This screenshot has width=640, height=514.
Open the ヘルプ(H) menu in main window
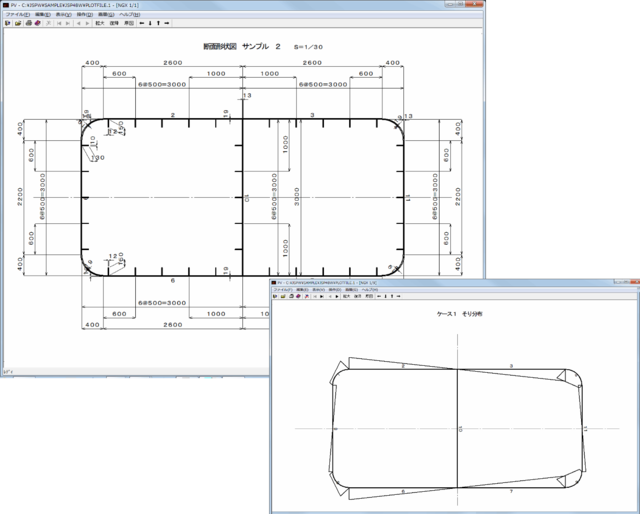(x=131, y=14)
